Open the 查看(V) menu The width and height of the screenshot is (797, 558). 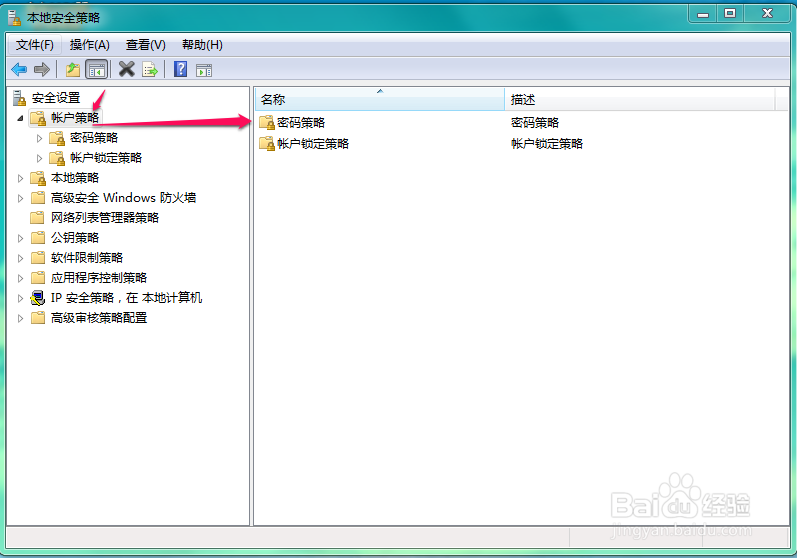click(146, 45)
